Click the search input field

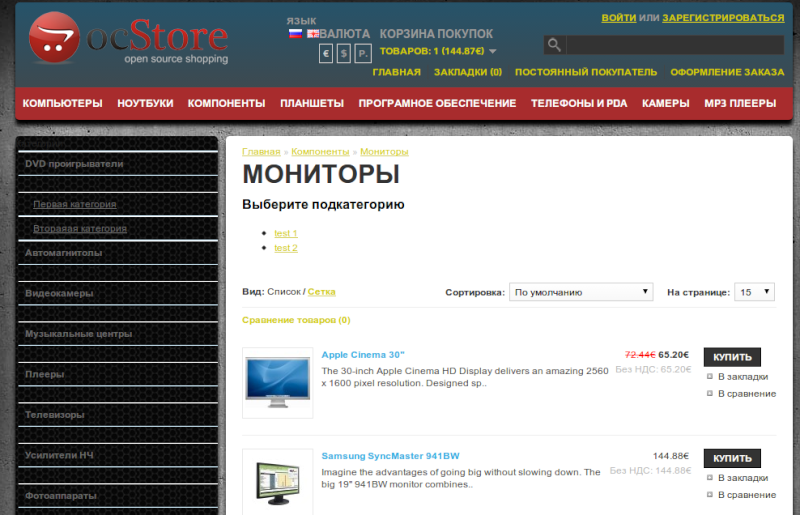[675, 45]
